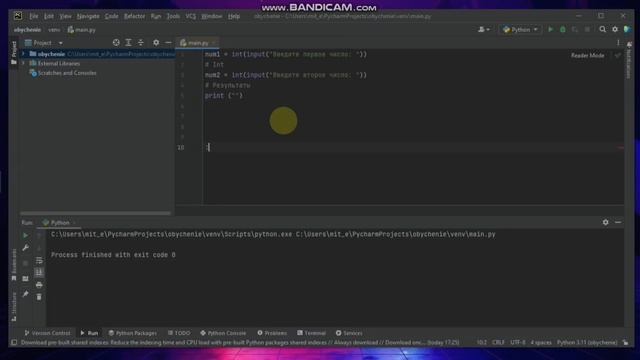Click the green Run button in the main toolbar
This screenshot has width=640, height=360.
point(550,29)
